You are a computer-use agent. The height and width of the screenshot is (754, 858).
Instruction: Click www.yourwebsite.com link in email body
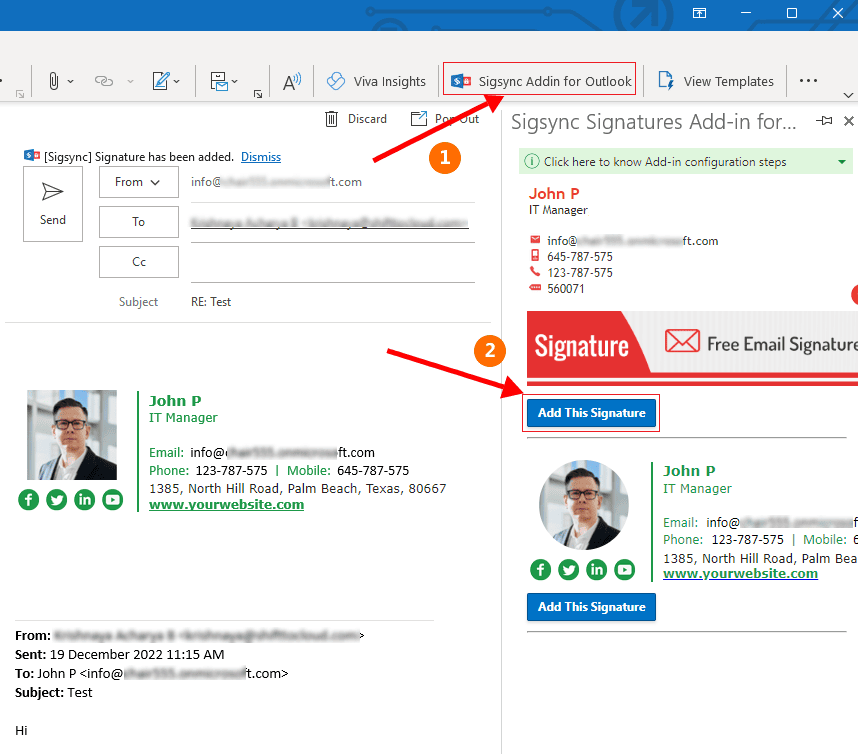coord(226,505)
